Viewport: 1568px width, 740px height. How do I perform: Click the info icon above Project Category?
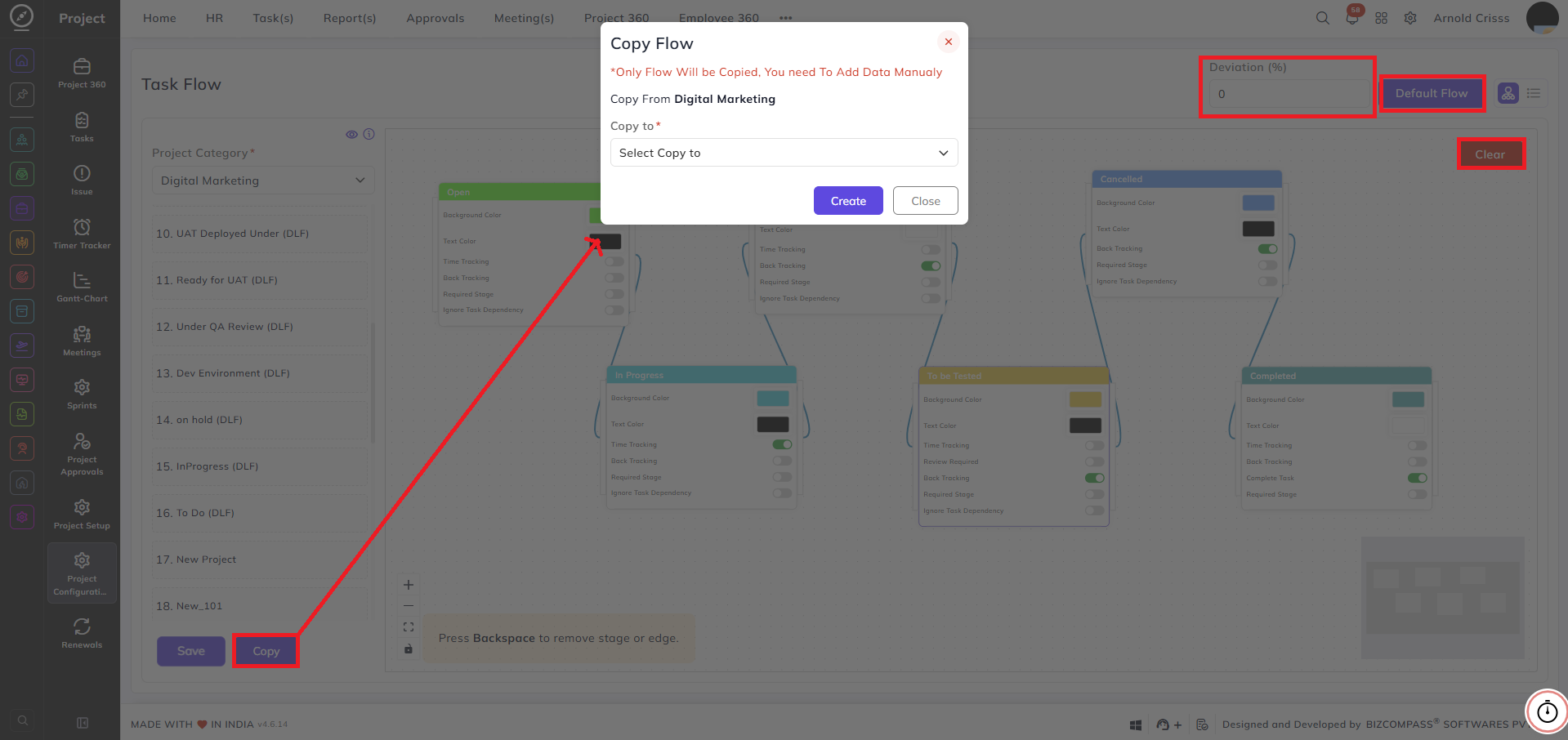coord(369,134)
